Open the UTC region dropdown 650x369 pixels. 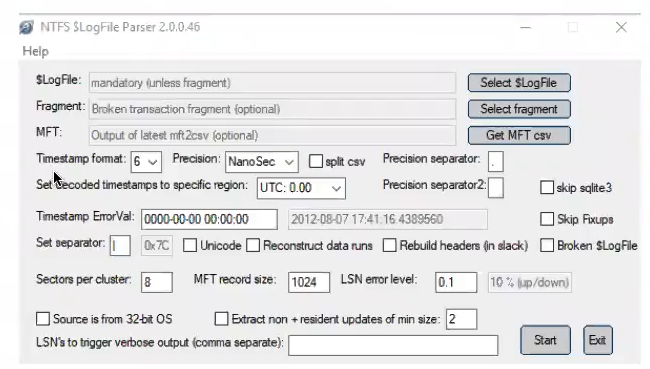pos(301,188)
